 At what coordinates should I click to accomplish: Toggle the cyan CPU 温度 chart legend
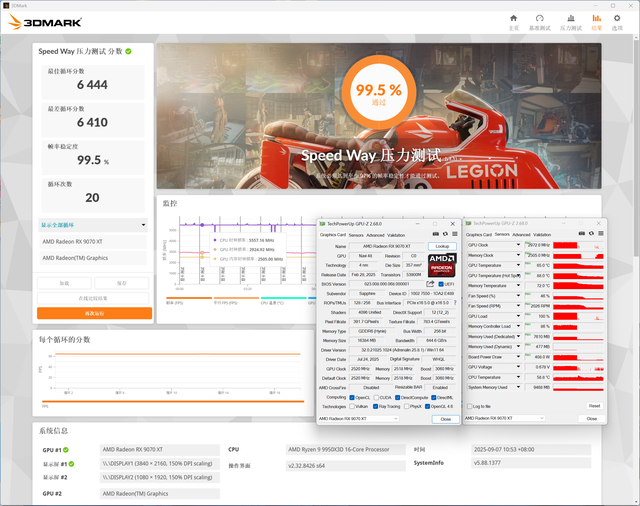point(283,301)
